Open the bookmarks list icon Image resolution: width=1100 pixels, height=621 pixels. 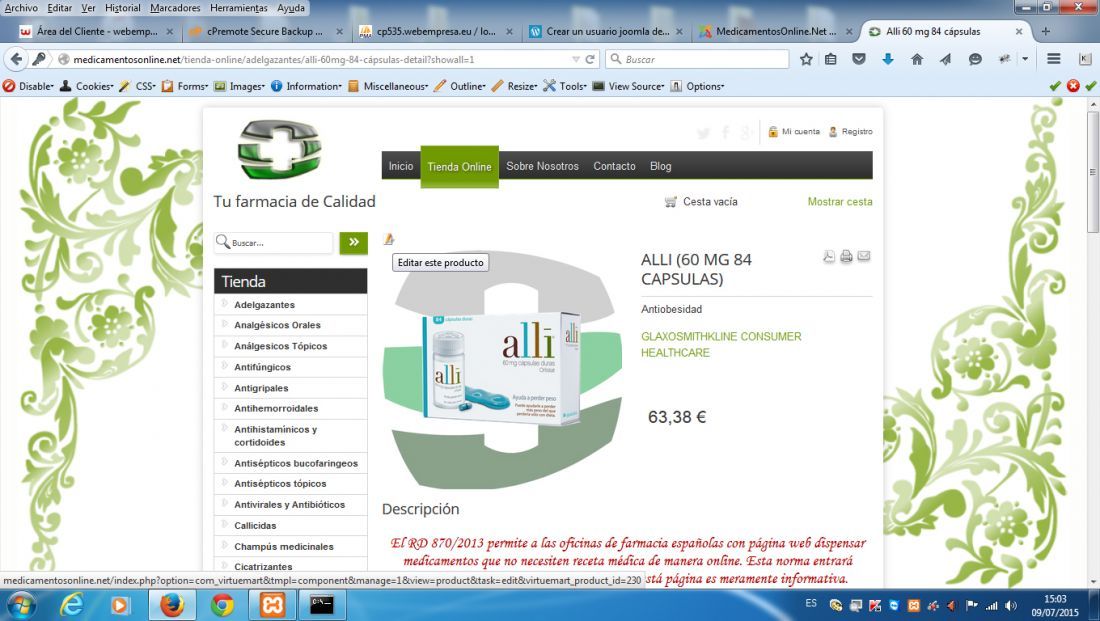tap(831, 60)
